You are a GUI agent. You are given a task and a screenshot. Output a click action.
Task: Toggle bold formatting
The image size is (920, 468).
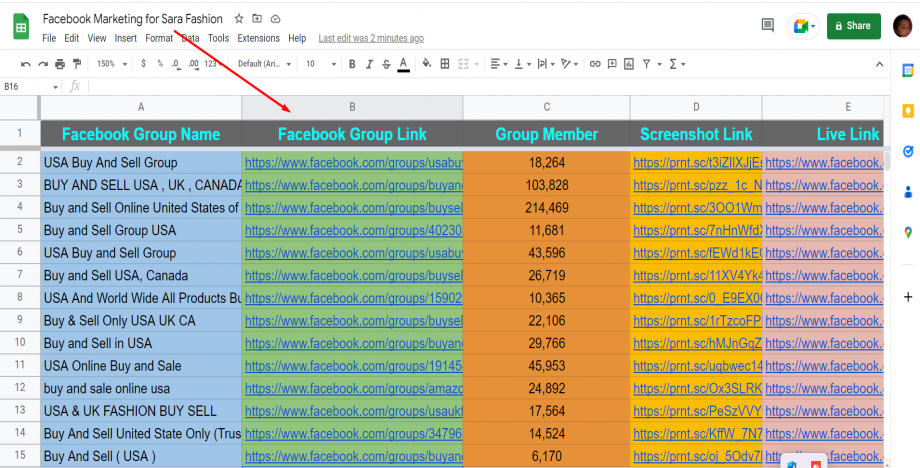click(x=352, y=64)
